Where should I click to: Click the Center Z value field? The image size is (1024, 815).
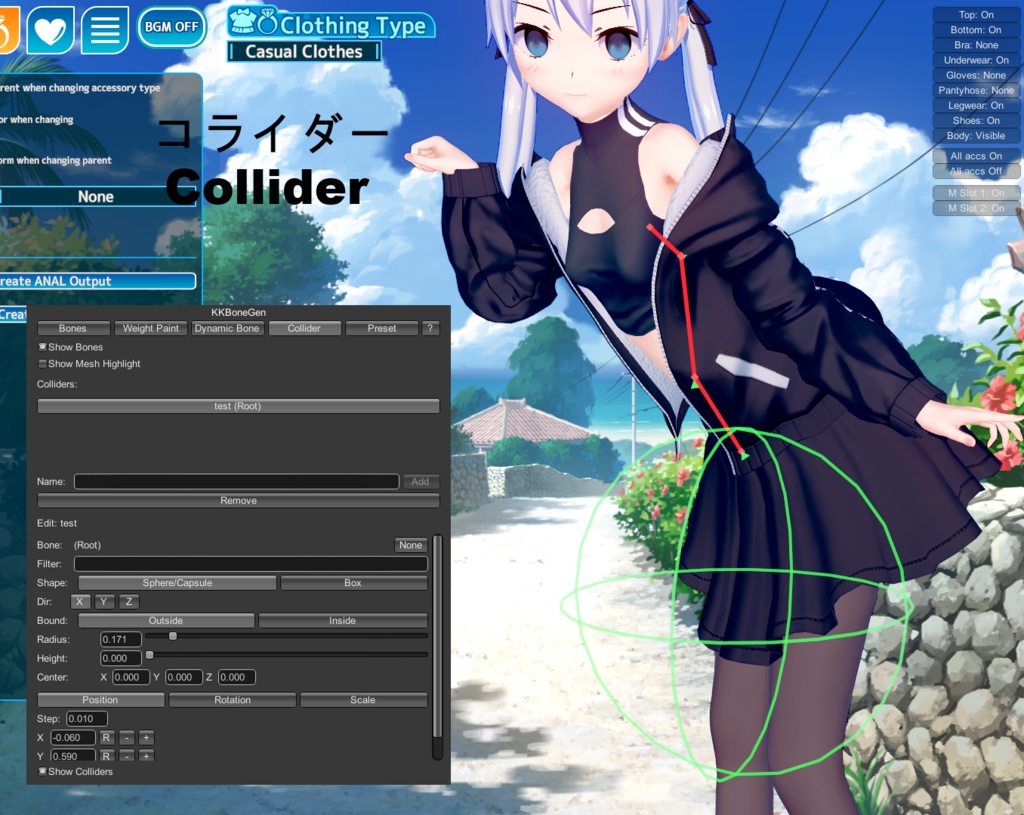(236, 677)
